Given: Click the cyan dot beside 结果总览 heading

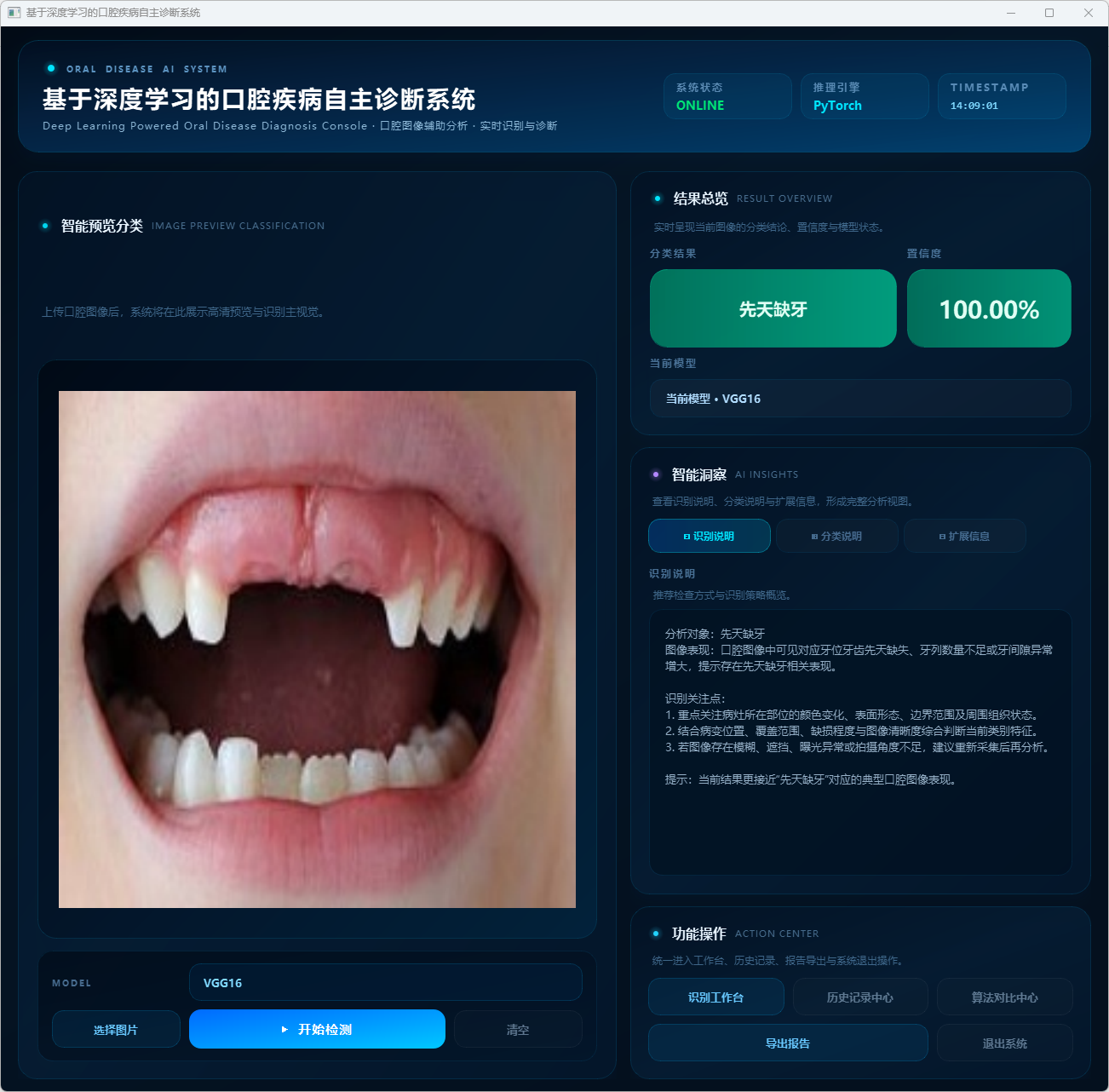Looking at the screenshot, I should pyautogui.click(x=657, y=198).
